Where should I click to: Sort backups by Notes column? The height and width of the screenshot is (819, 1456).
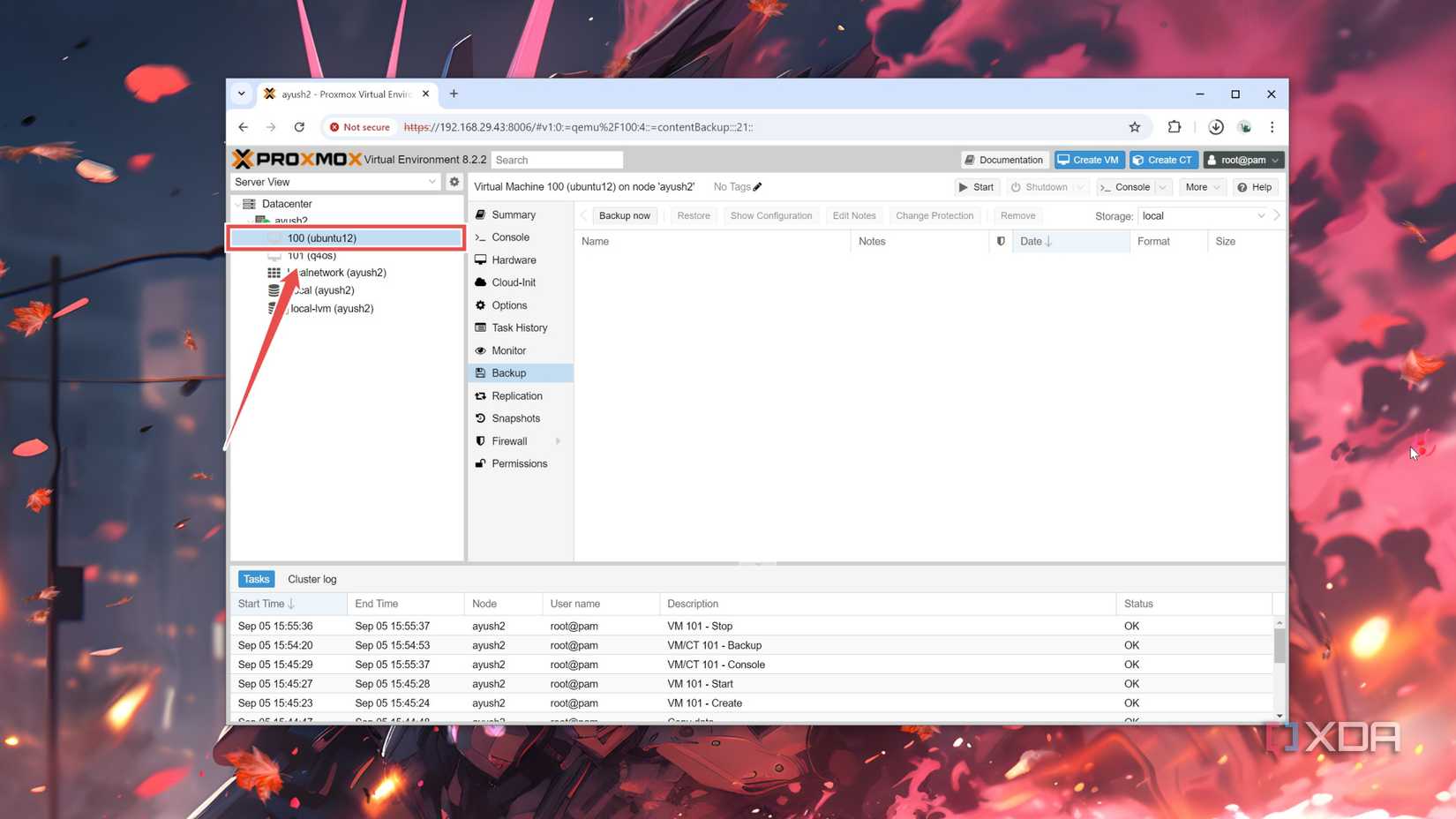(x=920, y=241)
